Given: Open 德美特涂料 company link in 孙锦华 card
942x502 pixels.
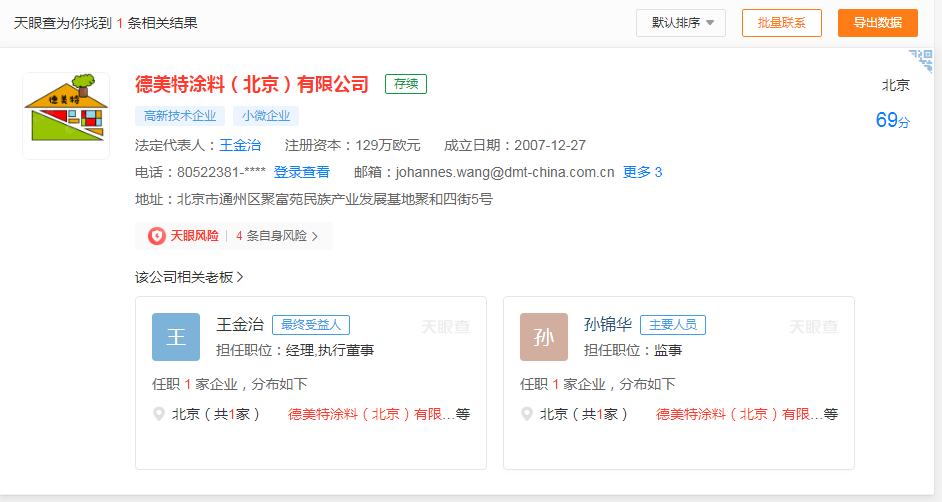Looking at the screenshot, I should coord(739,414).
